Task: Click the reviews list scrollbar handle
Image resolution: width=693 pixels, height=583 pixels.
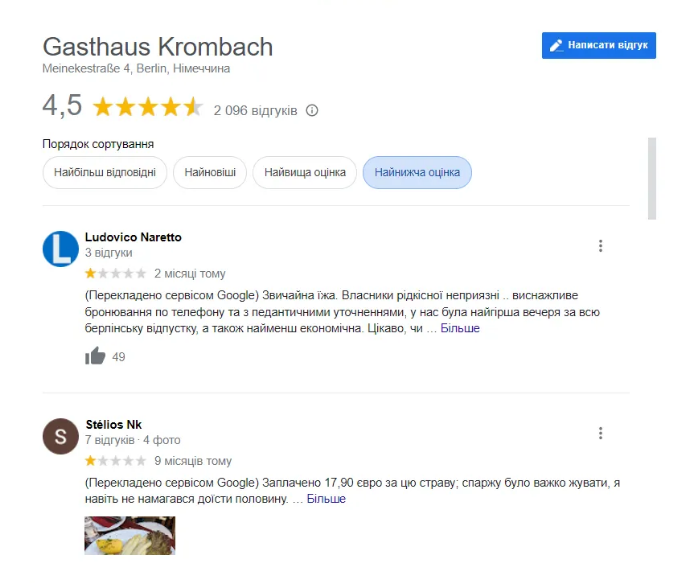Action: pos(652,179)
